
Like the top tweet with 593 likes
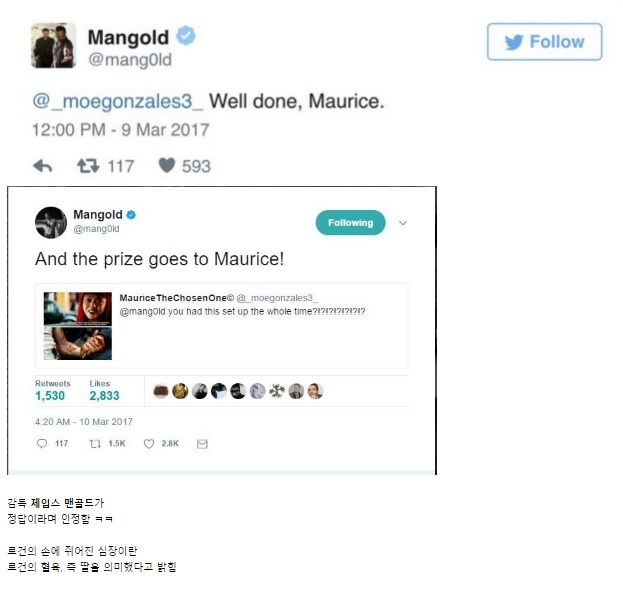pos(167,166)
